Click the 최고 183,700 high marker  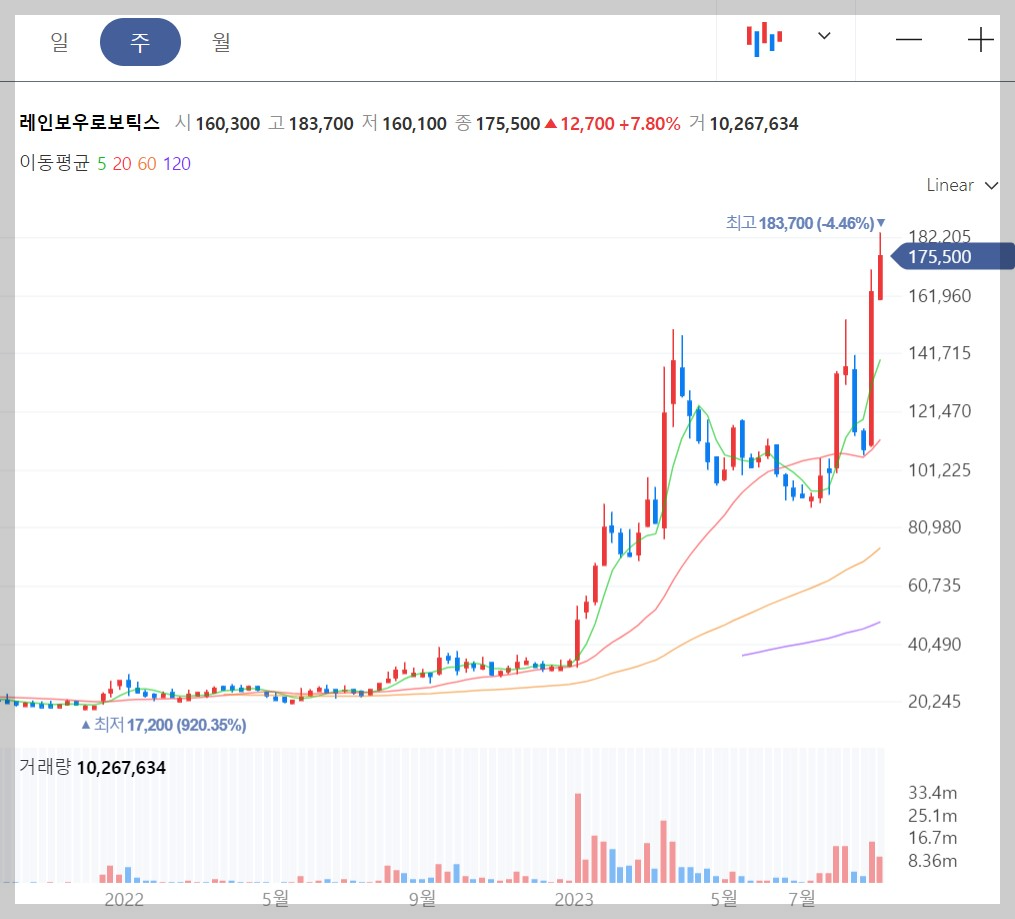coord(805,223)
